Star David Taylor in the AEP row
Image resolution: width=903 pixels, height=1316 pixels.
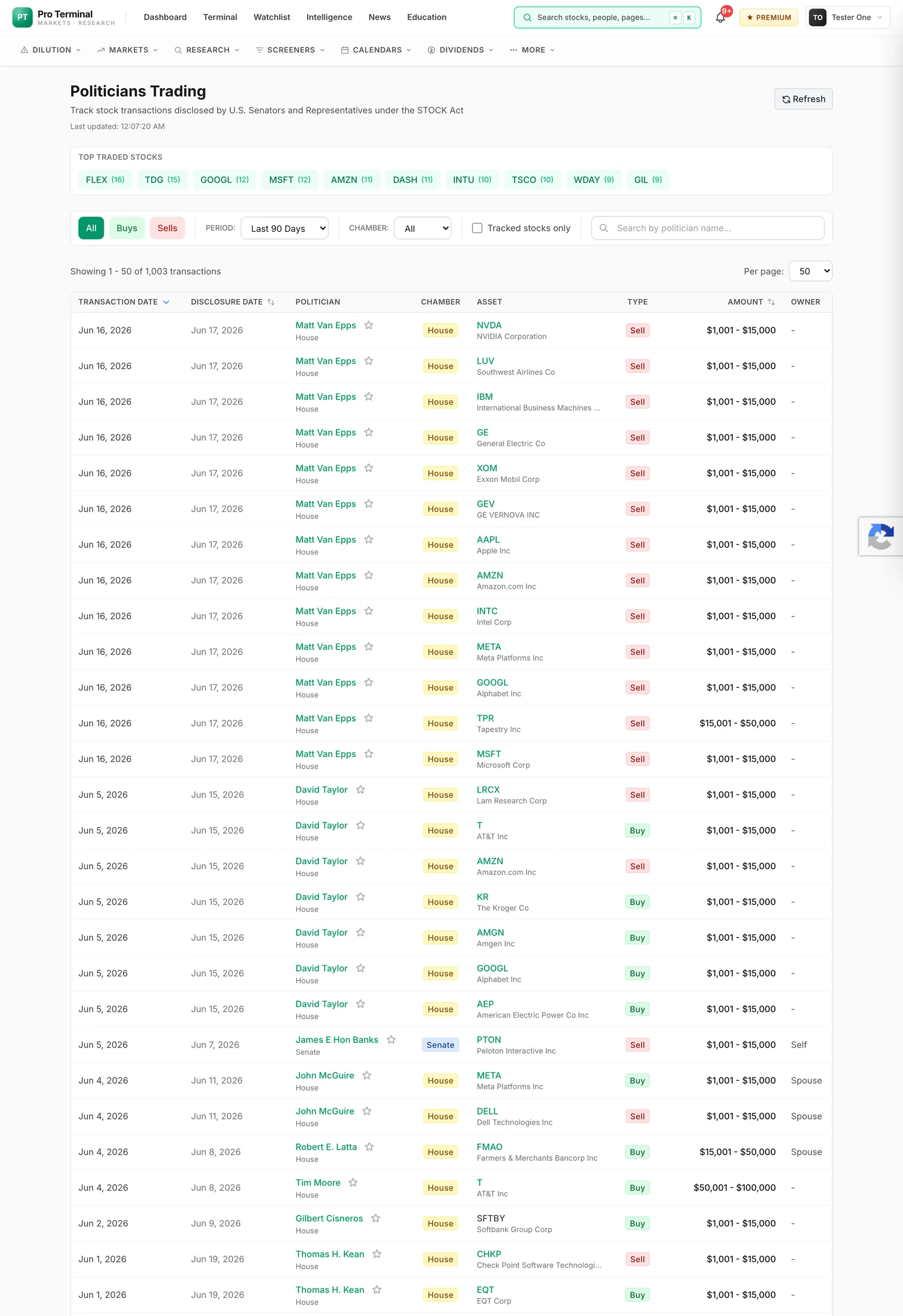tap(360, 1003)
